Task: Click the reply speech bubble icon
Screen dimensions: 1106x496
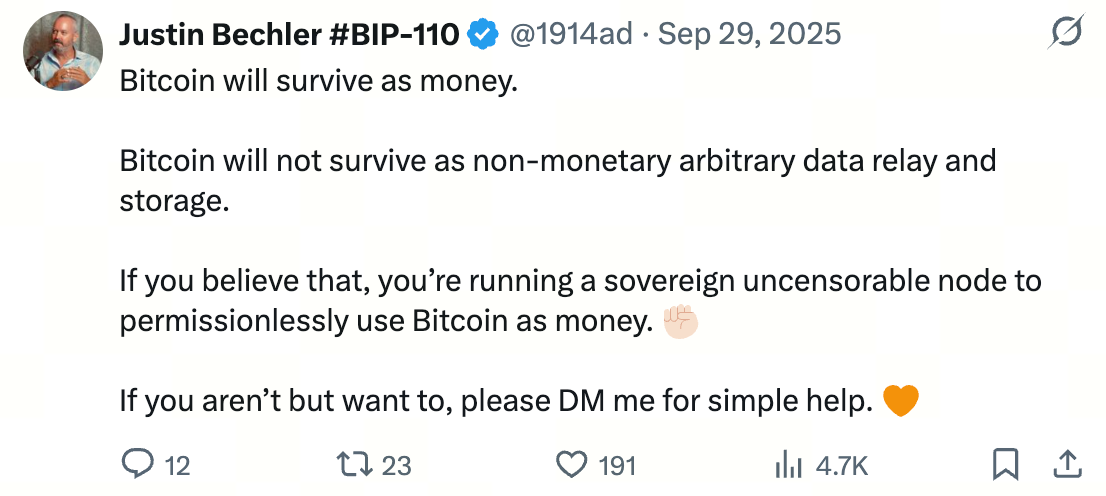Action: click(136, 464)
